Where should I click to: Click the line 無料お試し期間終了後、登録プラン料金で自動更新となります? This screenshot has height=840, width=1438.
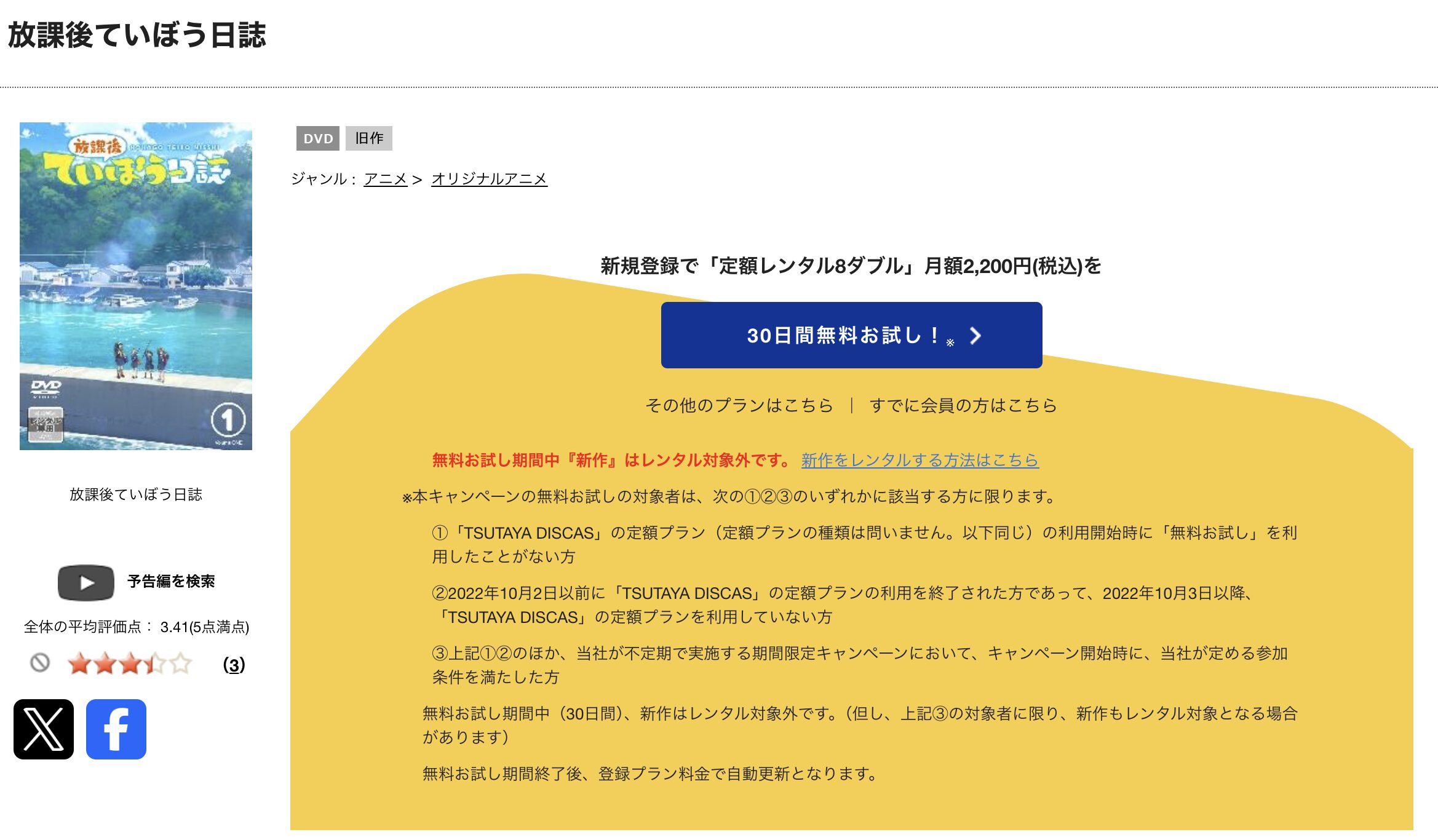pyautogui.click(x=650, y=774)
